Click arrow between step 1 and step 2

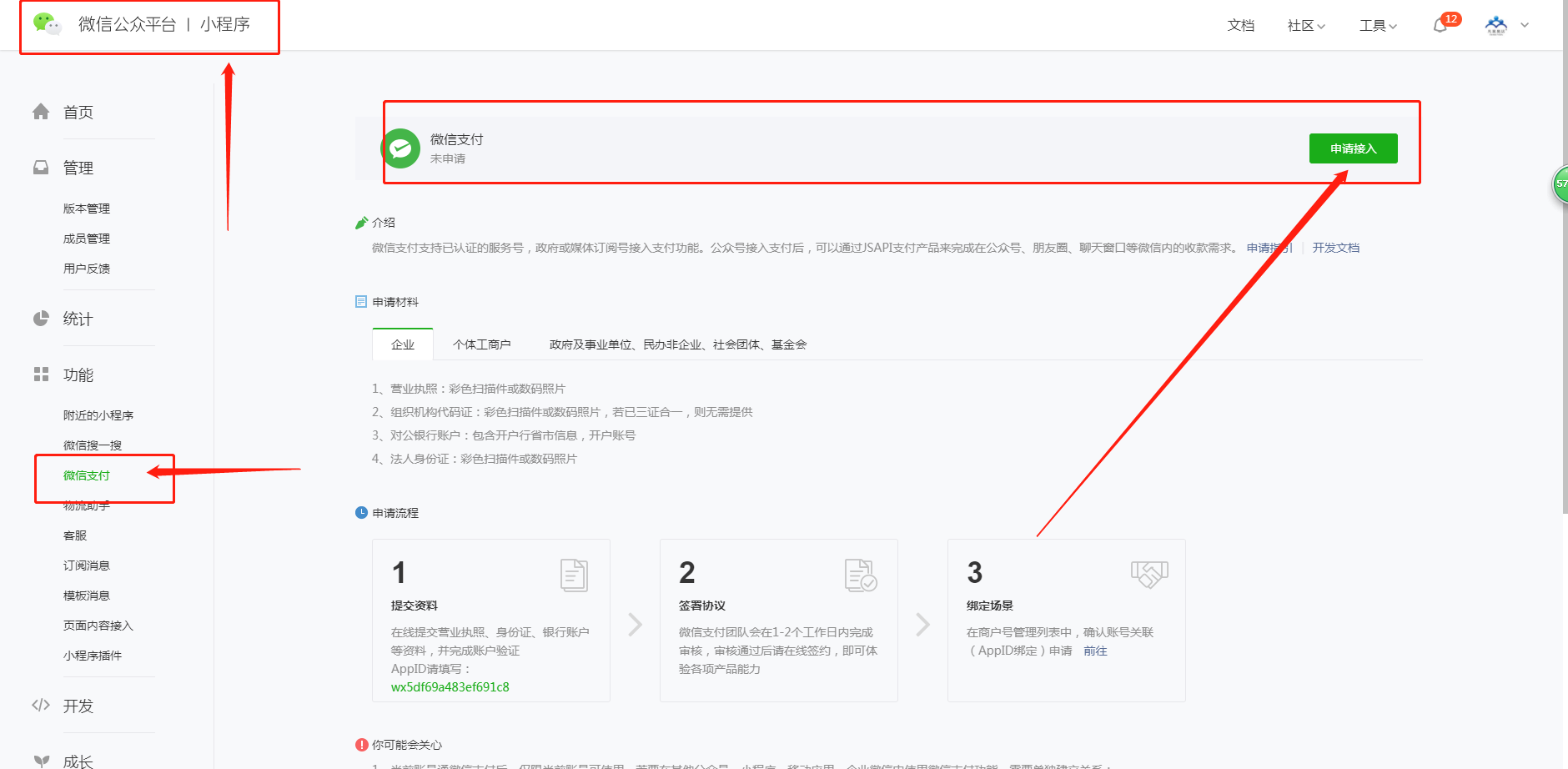click(x=636, y=625)
